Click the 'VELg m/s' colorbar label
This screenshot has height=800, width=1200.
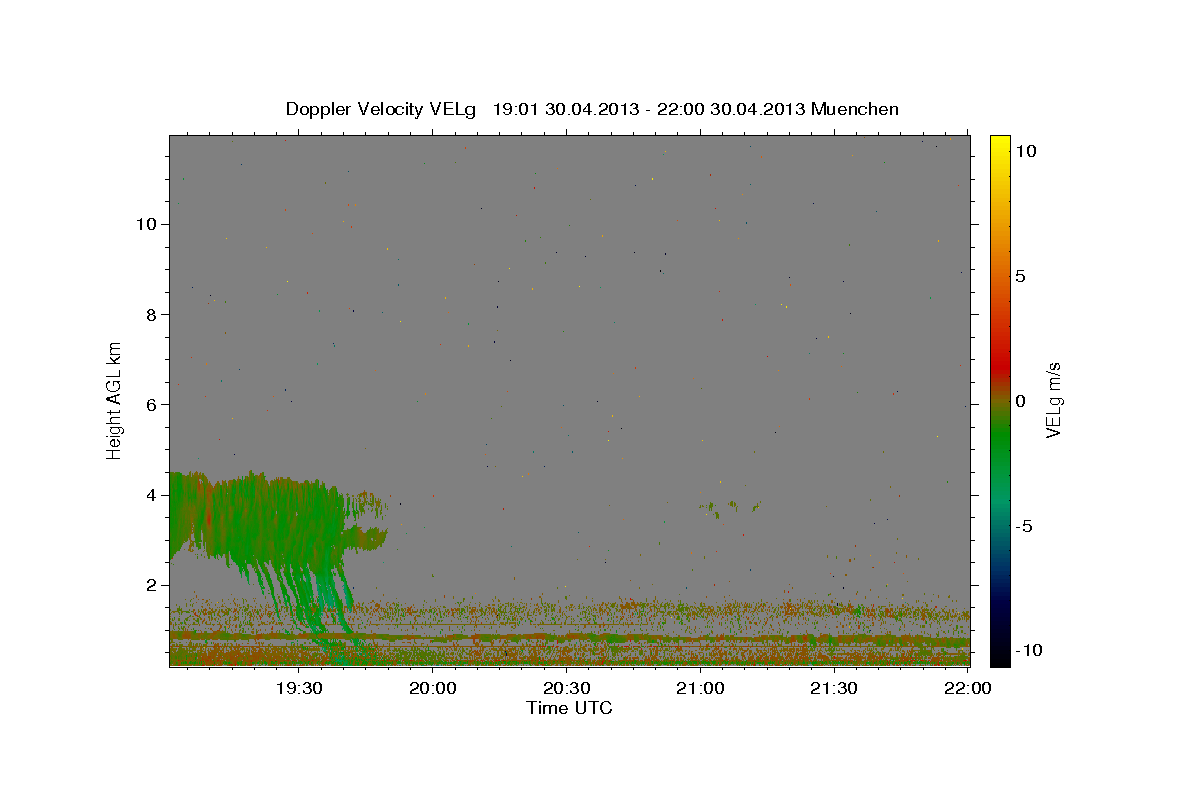click(x=1053, y=400)
